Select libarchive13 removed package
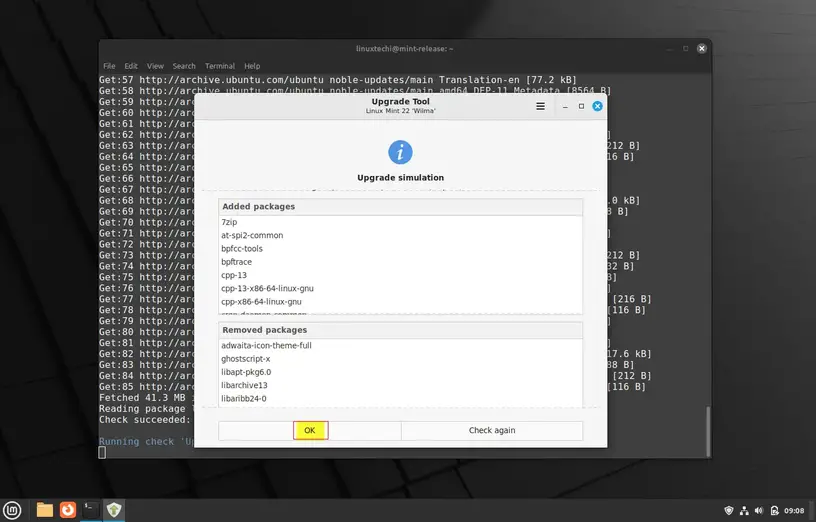 400,385
